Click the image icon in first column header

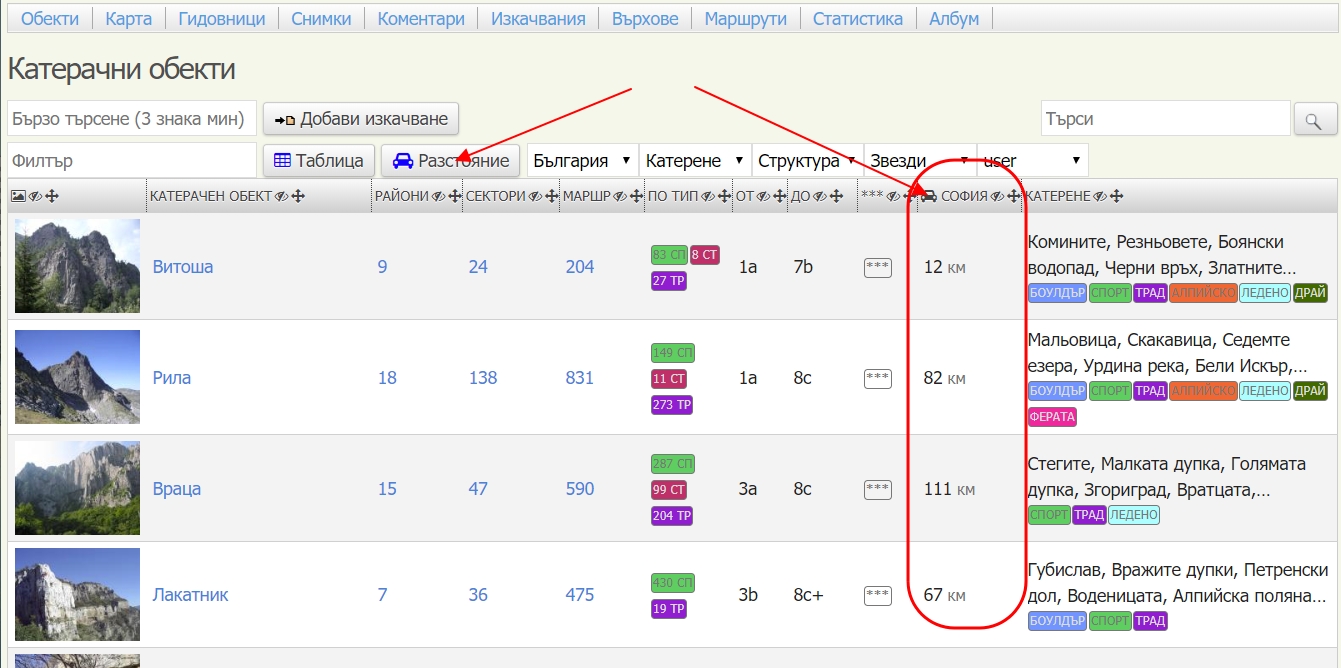click(x=18, y=197)
